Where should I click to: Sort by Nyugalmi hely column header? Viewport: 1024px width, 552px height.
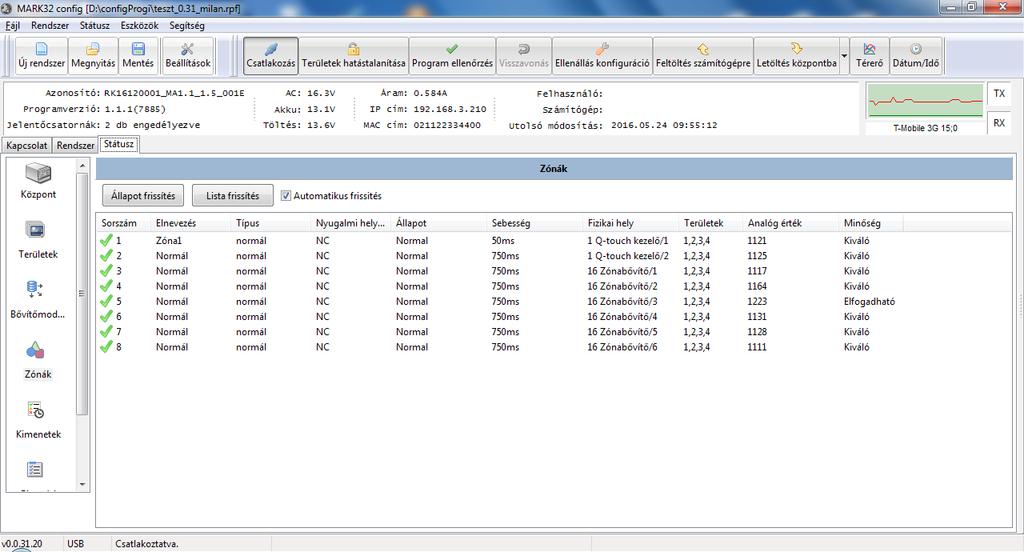coord(352,223)
